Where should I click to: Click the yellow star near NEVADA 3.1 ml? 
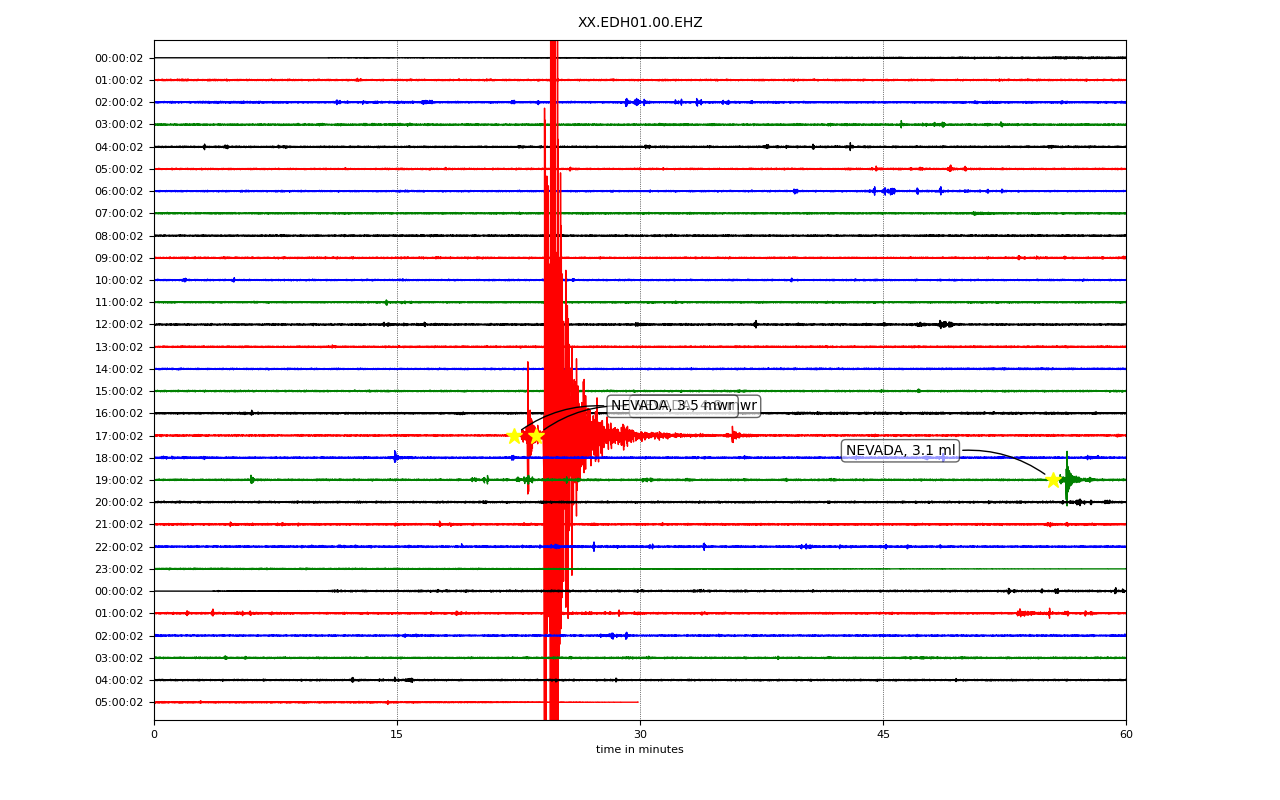(1053, 480)
